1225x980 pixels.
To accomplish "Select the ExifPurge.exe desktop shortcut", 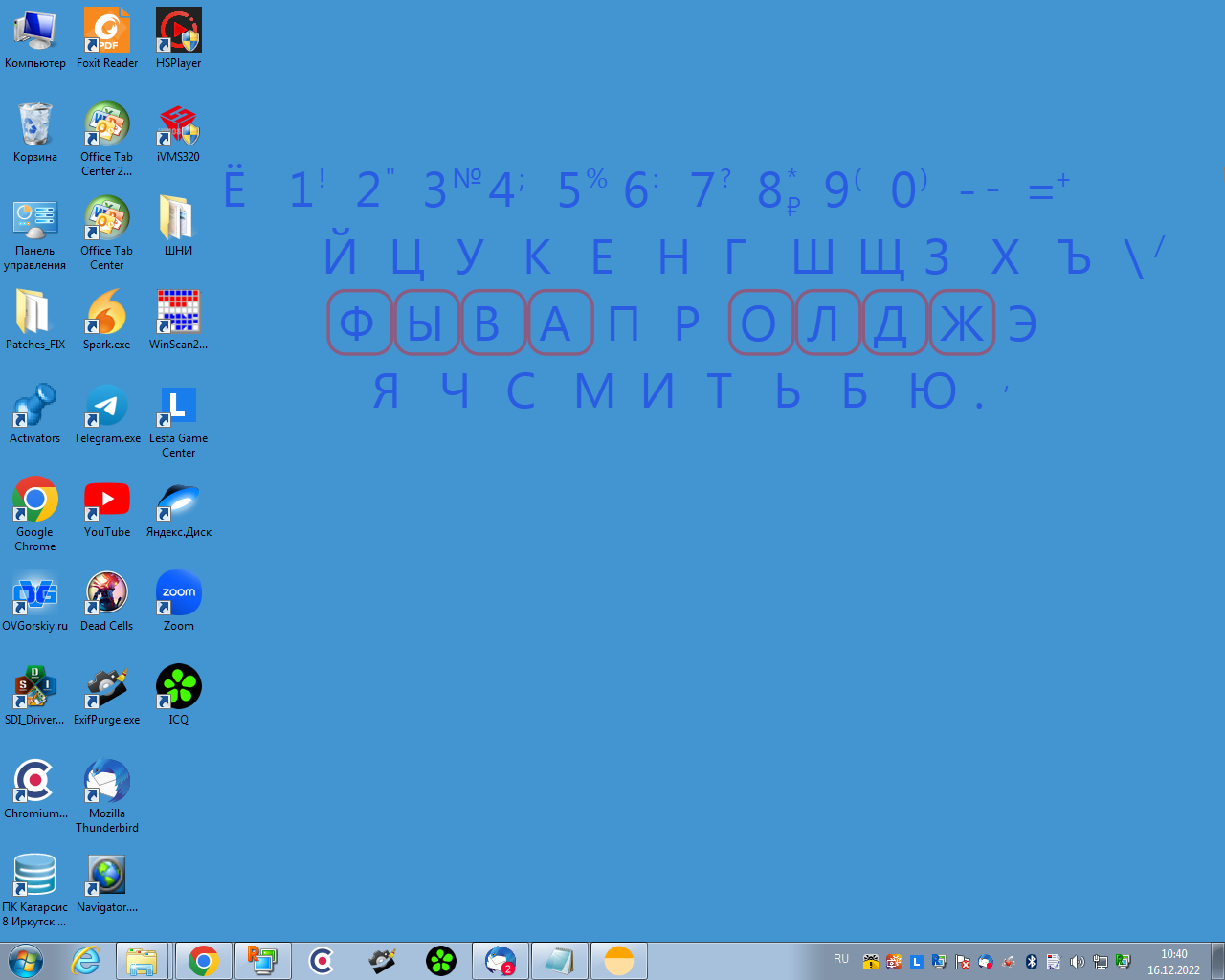I will (107, 696).
